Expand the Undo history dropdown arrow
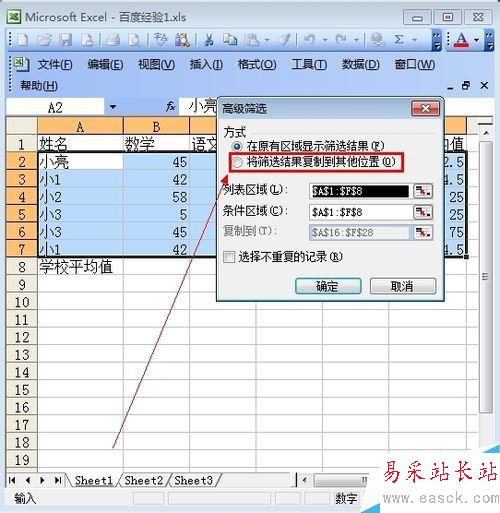Screen dimensions: 500x513 [325, 40]
